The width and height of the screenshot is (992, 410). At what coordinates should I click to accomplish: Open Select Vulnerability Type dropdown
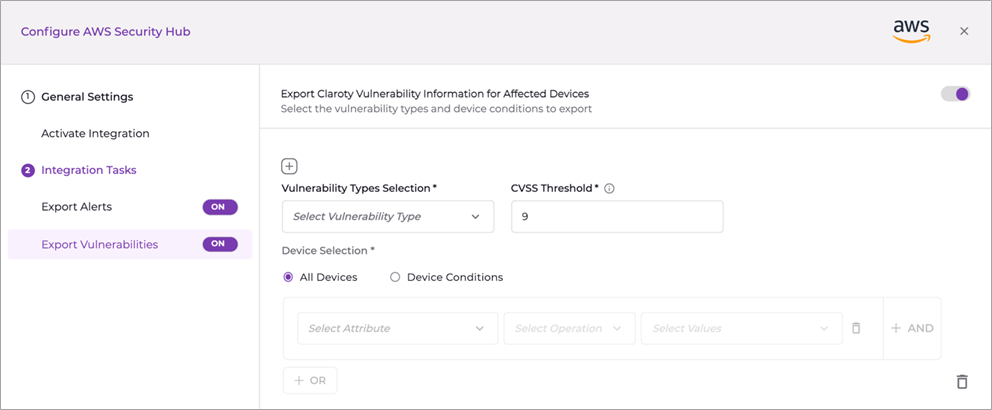click(x=388, y=216)
